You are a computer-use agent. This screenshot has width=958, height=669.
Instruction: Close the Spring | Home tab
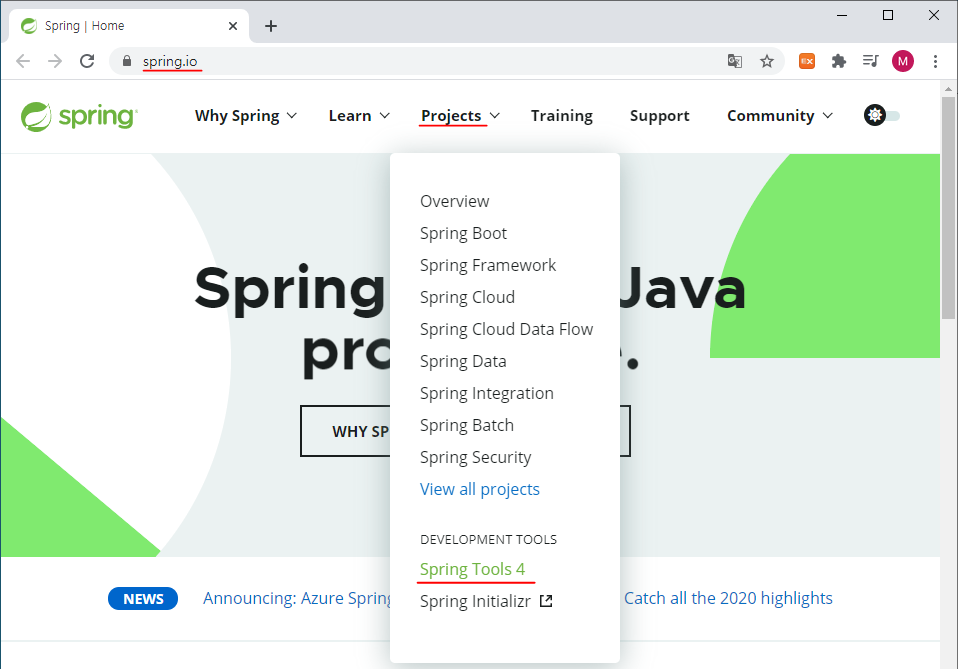(233, 26)
